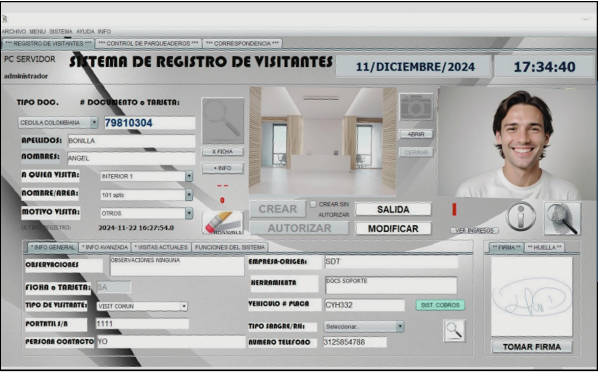Screen dimensions: 598x372
Task: Click the fingerprint scan icon
Action: [x=562, y=218]
